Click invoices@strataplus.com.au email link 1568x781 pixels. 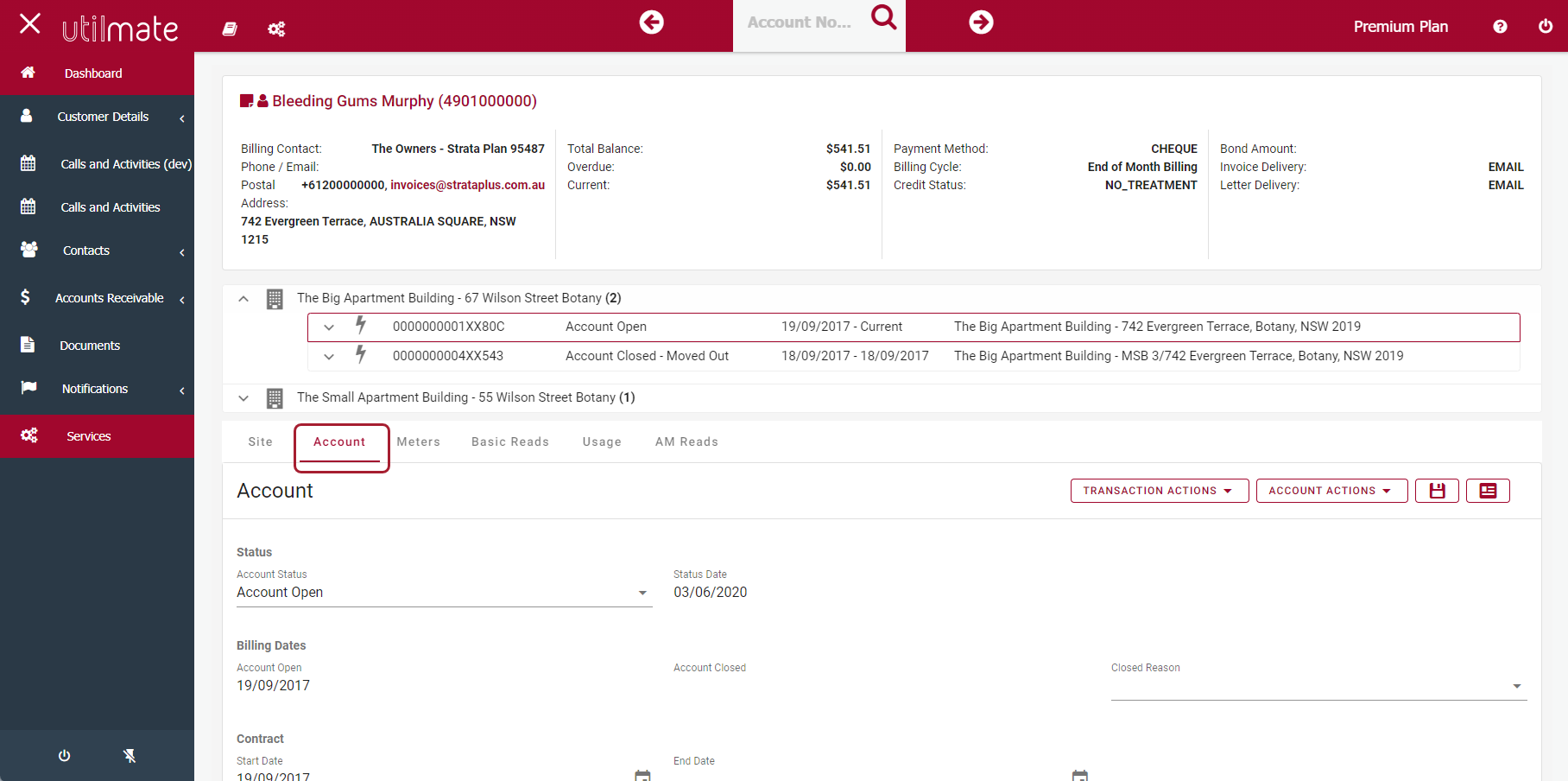467,185
